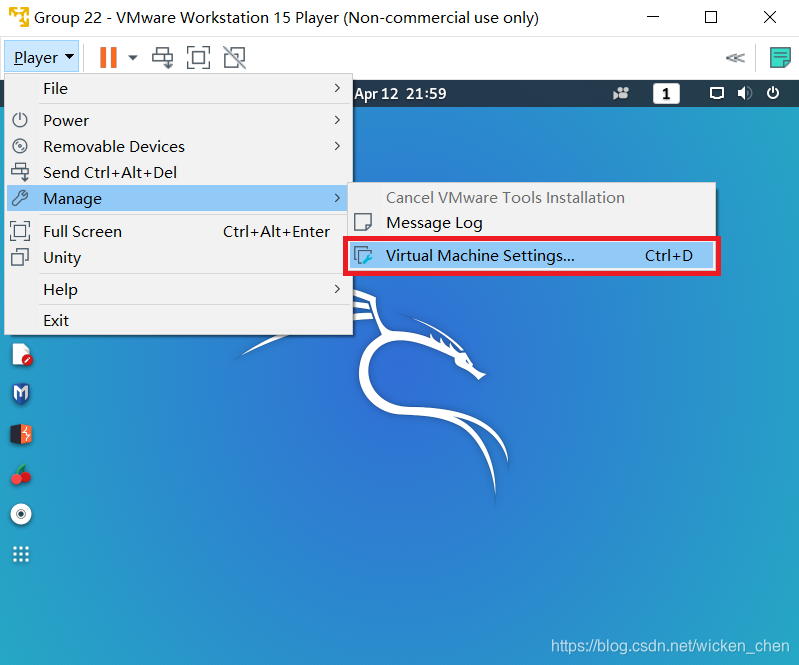The image size is (799, 665).
Task: Choose Send Ctrl+Alt+Del menu entry
Action: [x=178, y=172]
